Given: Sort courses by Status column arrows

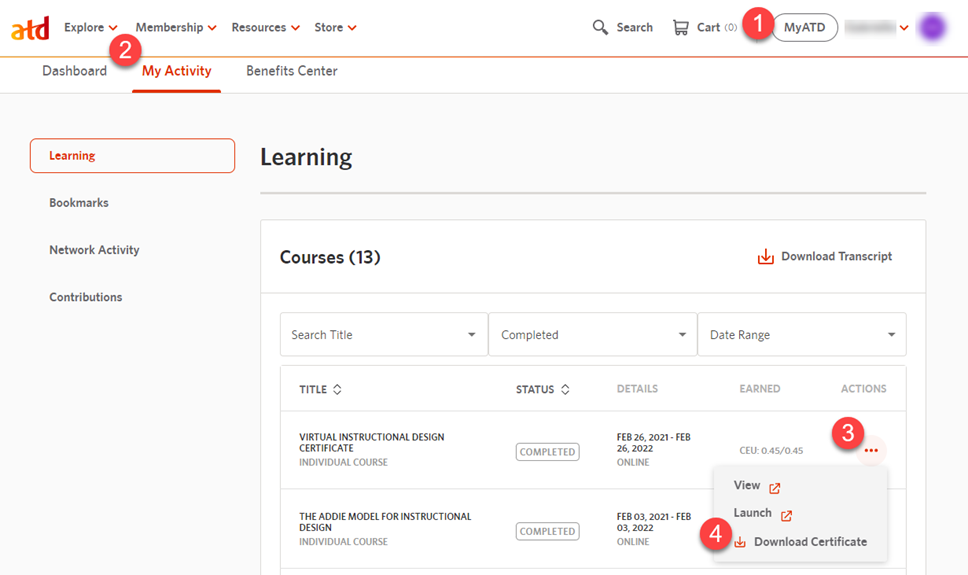Looking at the screenshot, I should pyautogui.click(x=565, y=389).
